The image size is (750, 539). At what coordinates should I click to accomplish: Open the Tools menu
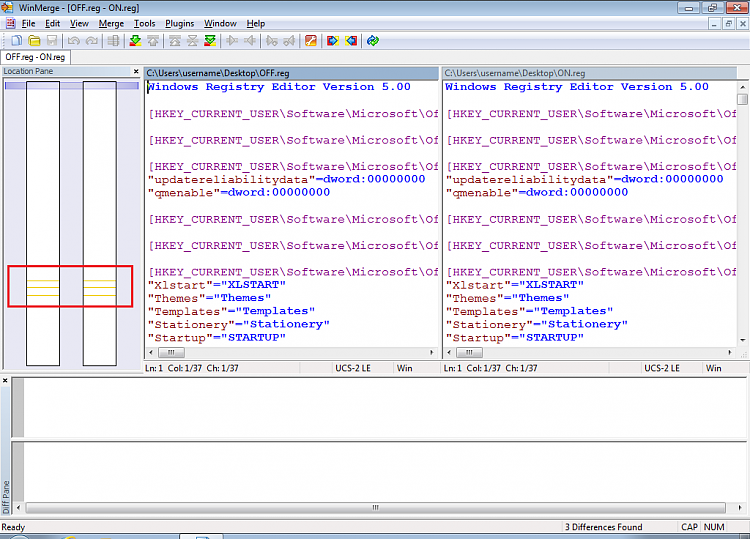coord(144,23)
